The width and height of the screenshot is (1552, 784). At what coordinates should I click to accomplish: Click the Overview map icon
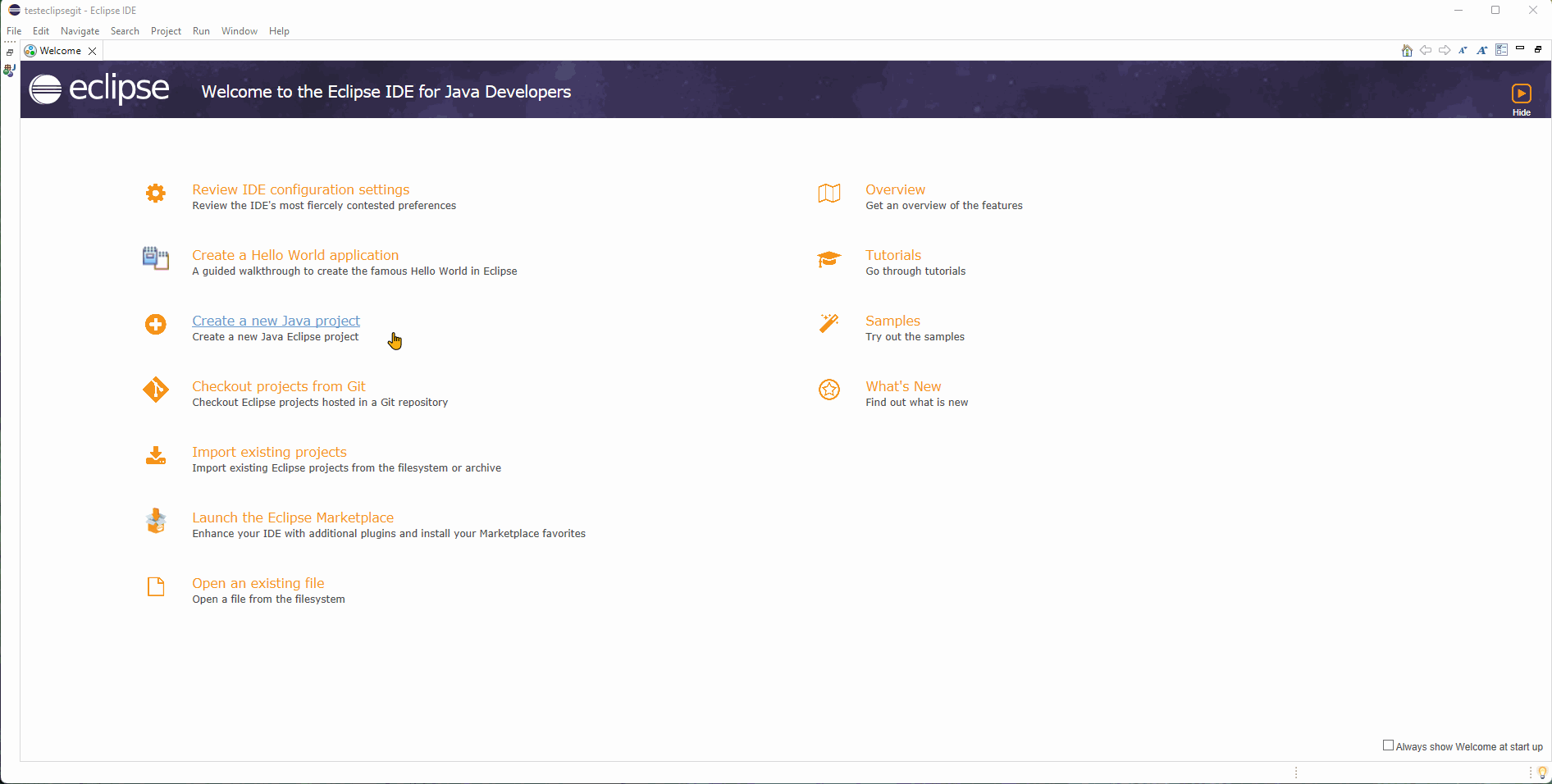click(x=829, y=194)
